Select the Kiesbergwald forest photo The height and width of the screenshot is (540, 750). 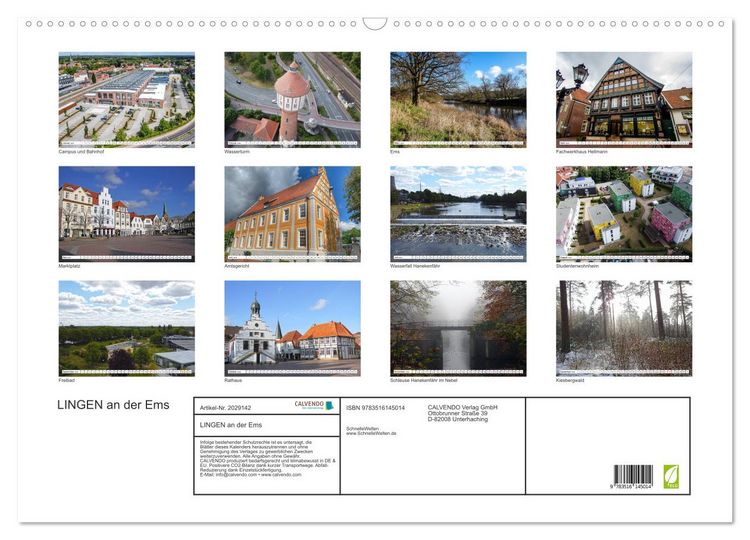pos(624,328)
